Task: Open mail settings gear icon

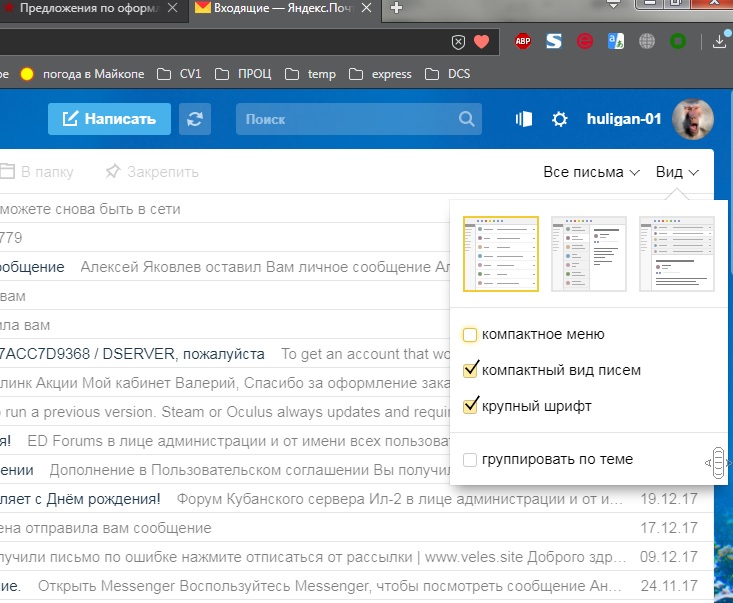Action: pyautogui.click(x=560, y=119)
